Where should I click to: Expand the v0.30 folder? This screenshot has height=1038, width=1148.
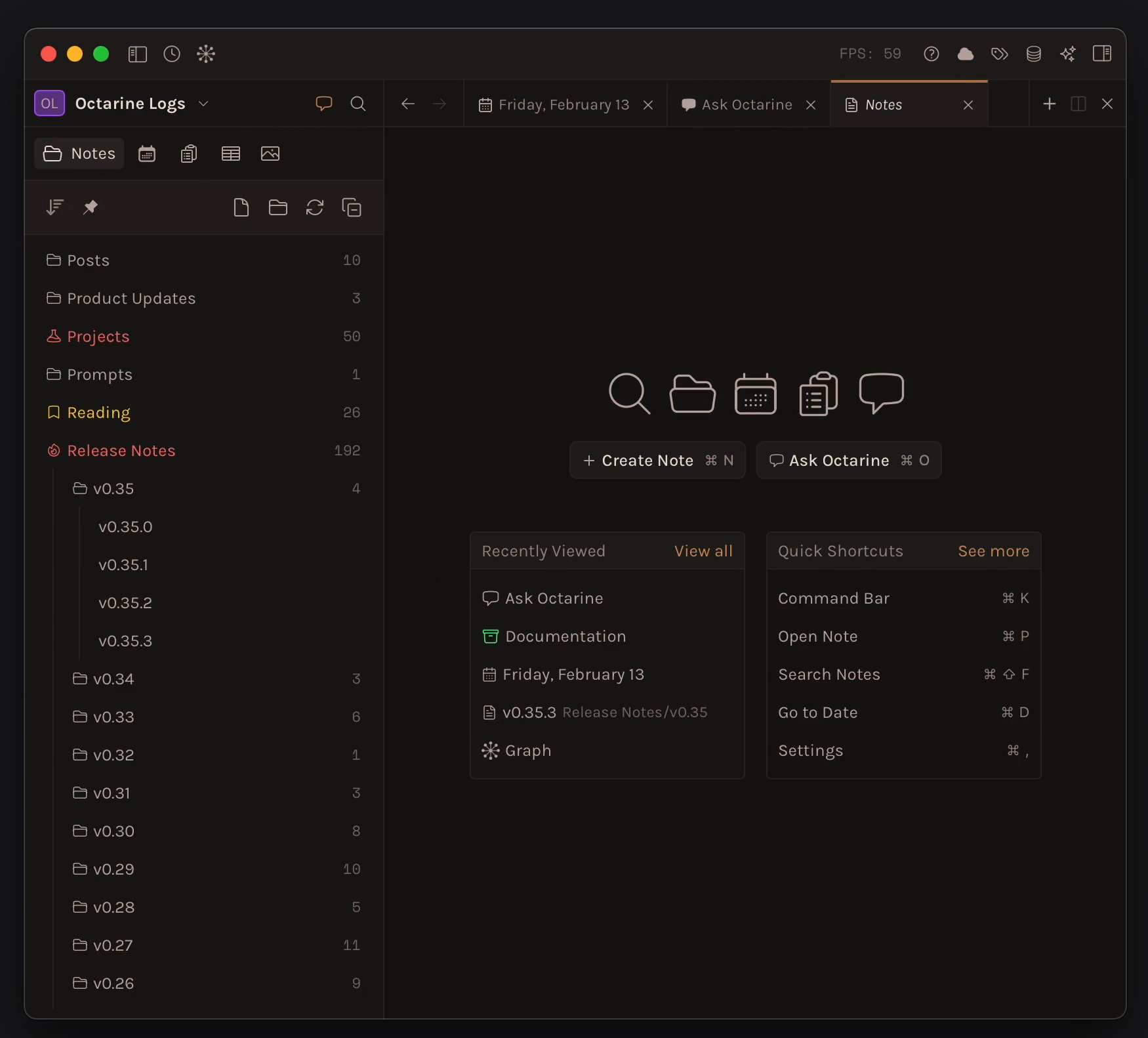tap(217, 831)
